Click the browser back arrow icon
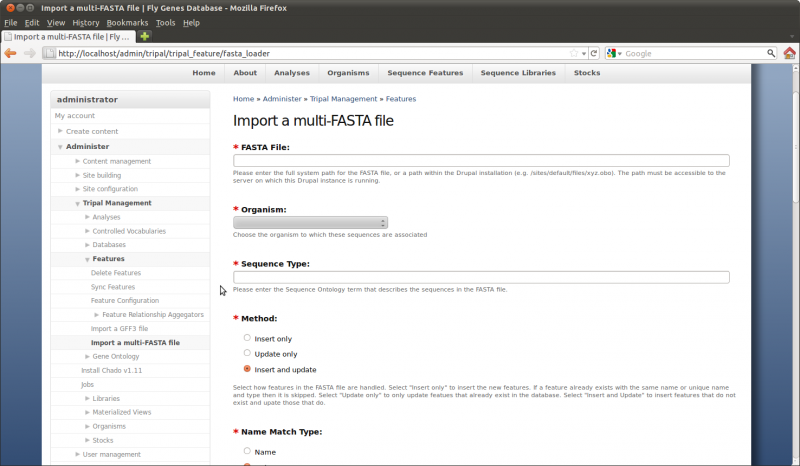 10,53
